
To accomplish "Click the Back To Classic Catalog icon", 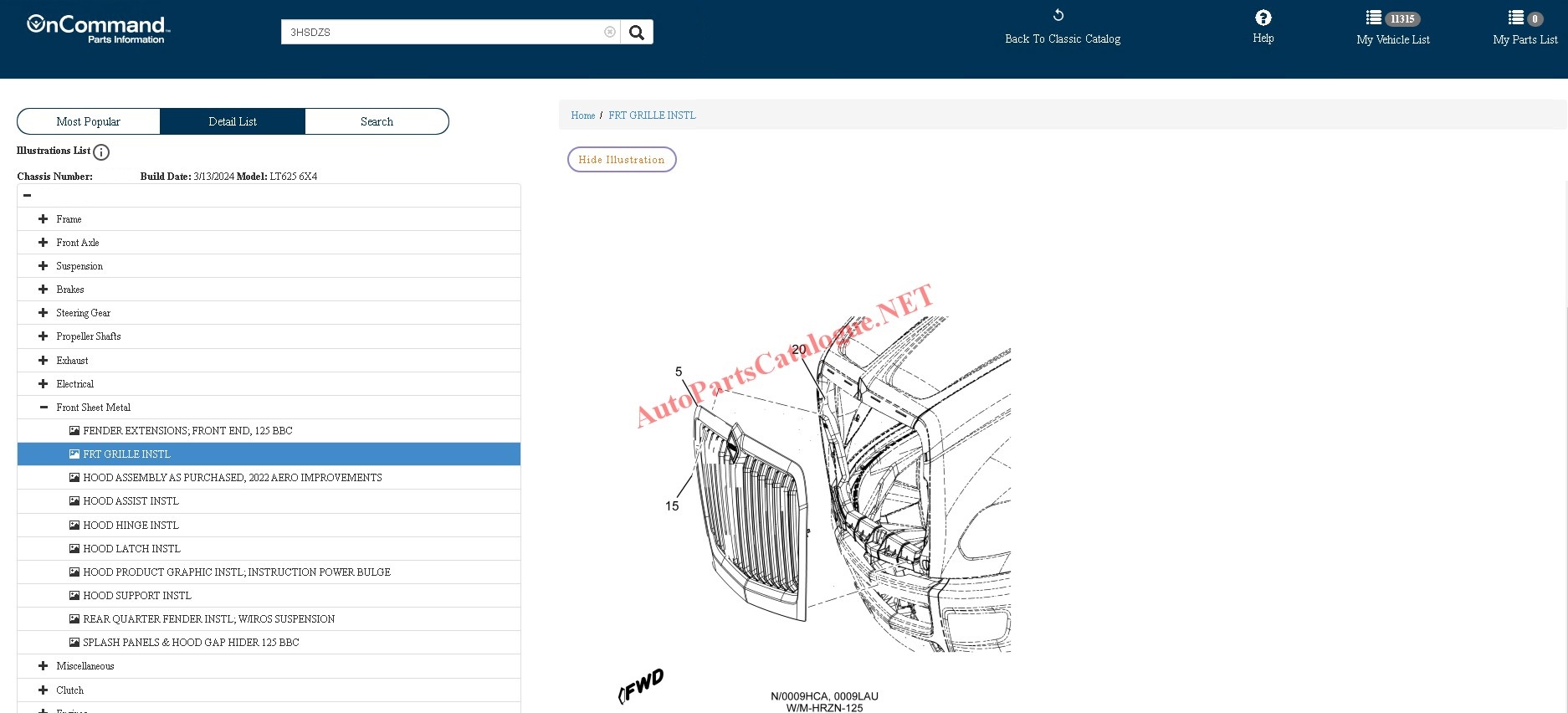I will tap(1058, 16).
